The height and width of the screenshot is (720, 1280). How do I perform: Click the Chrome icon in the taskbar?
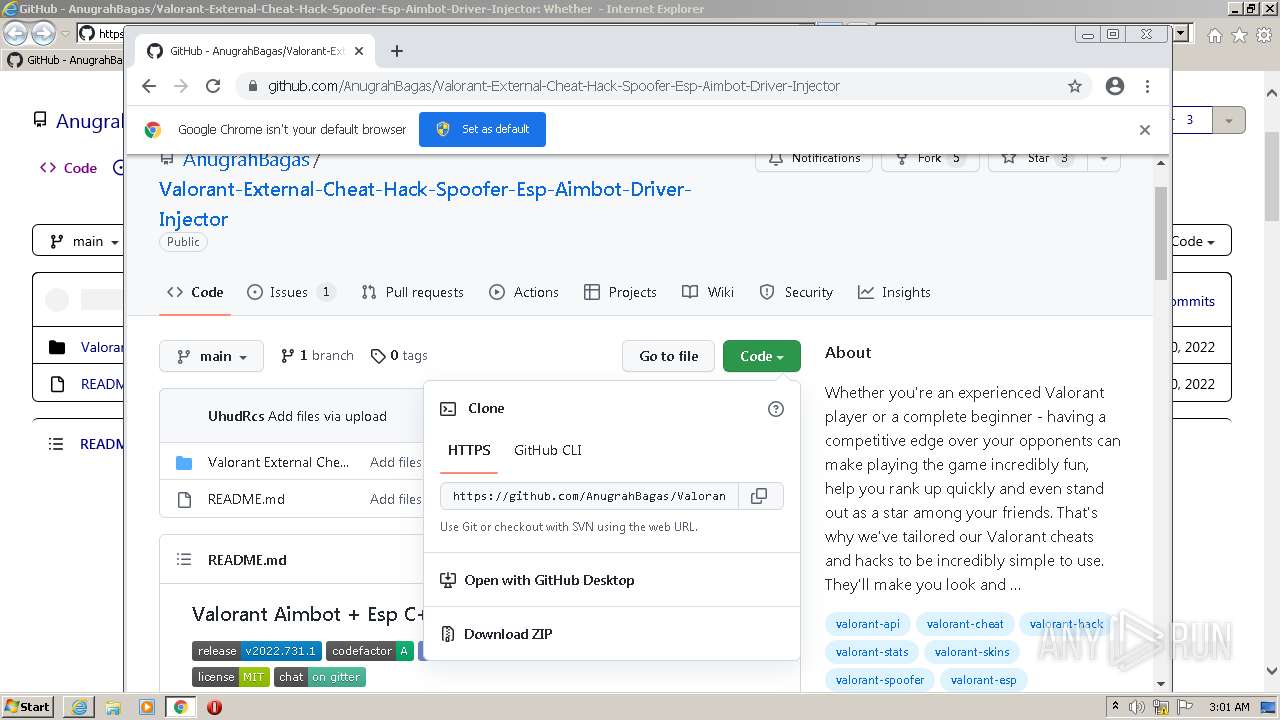tap(180, 707)
